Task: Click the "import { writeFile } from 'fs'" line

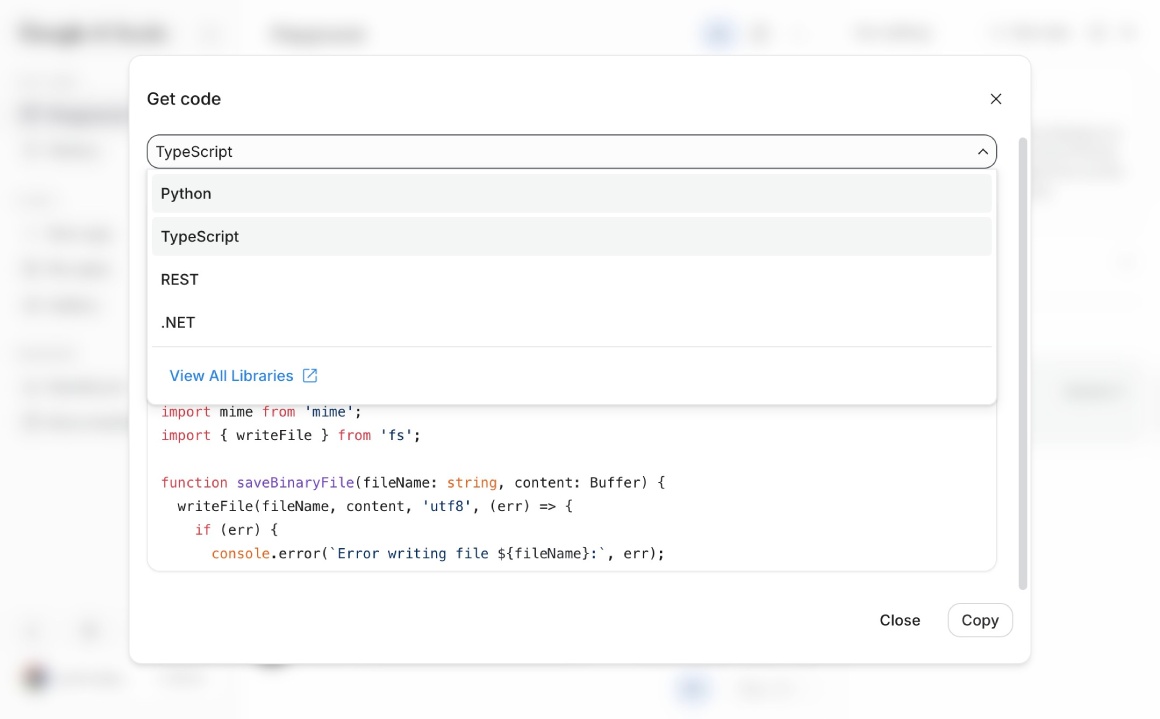Action: click(x=291, y=436)
